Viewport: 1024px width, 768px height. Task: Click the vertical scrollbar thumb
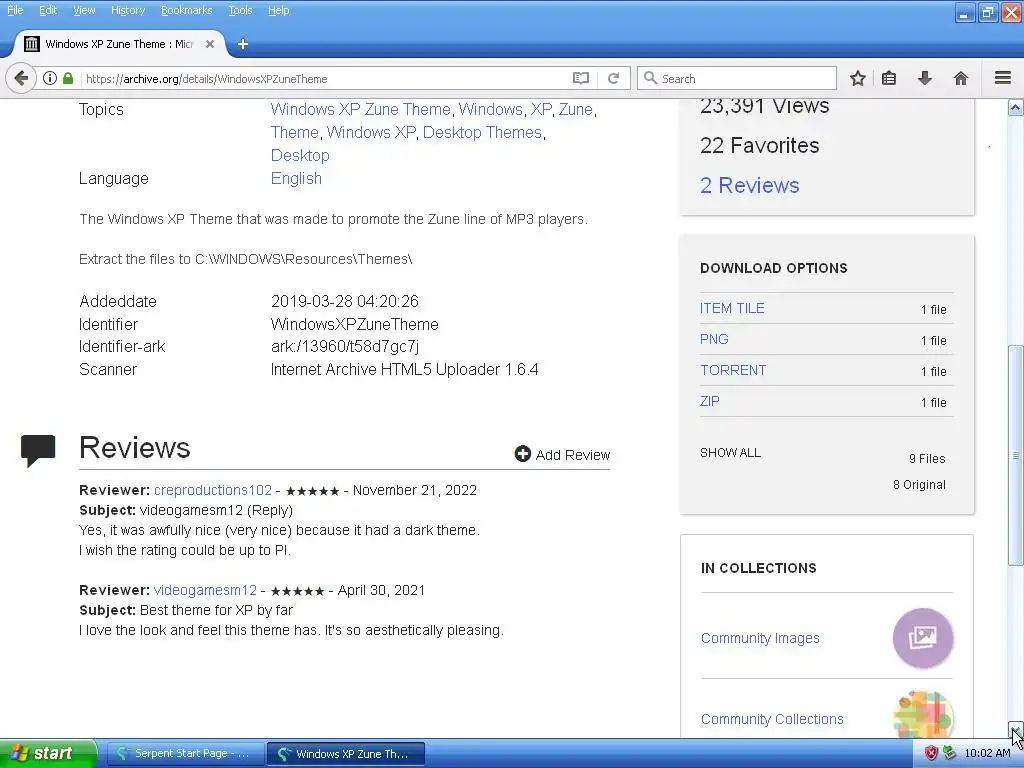[1016, 455]
